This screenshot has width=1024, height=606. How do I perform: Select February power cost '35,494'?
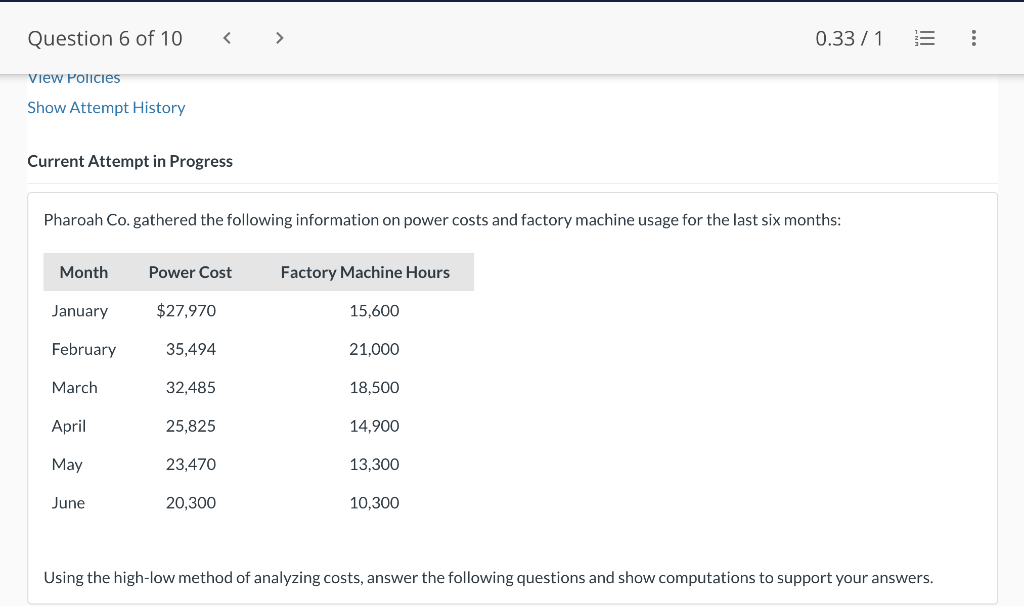coord(191,349)
